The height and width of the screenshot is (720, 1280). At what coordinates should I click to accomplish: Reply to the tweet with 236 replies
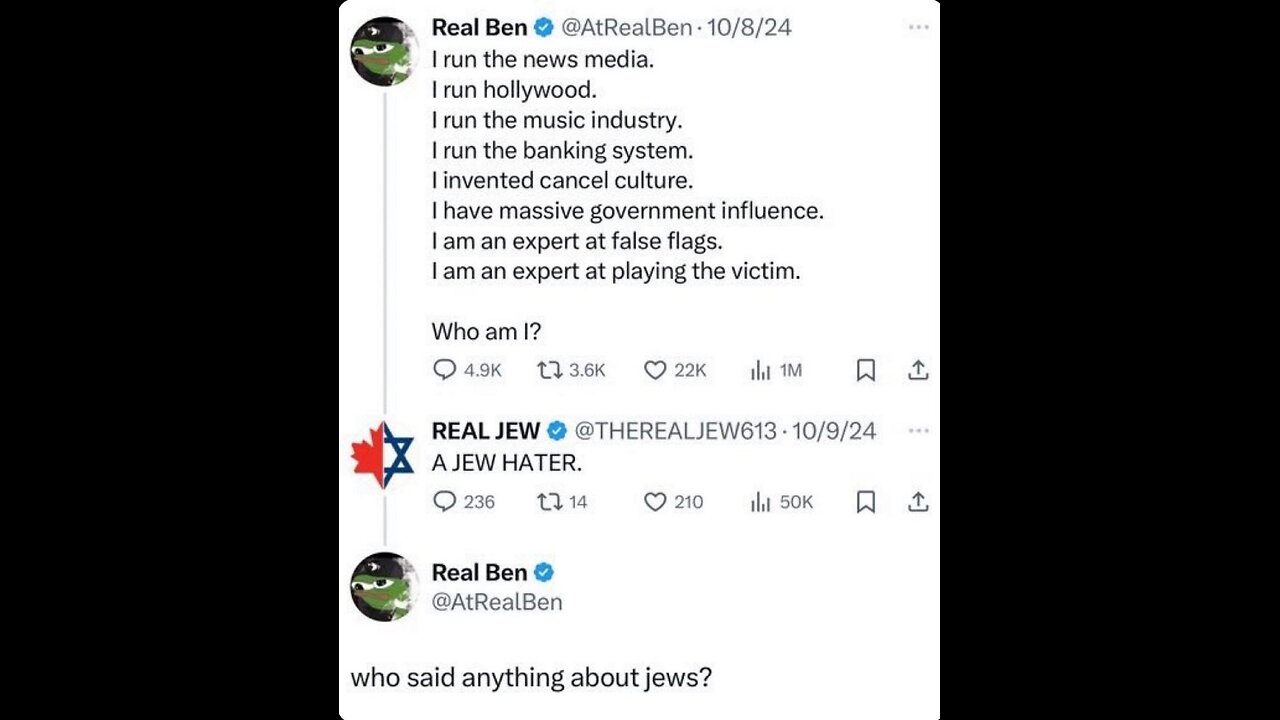(x=445, y=501)
